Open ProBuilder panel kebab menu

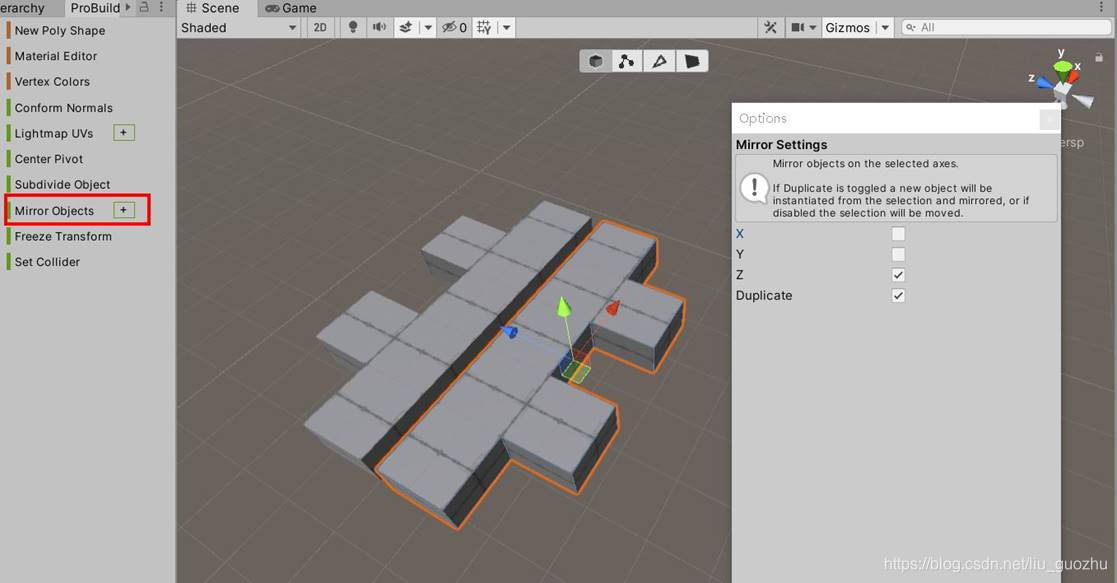point(162,8)
